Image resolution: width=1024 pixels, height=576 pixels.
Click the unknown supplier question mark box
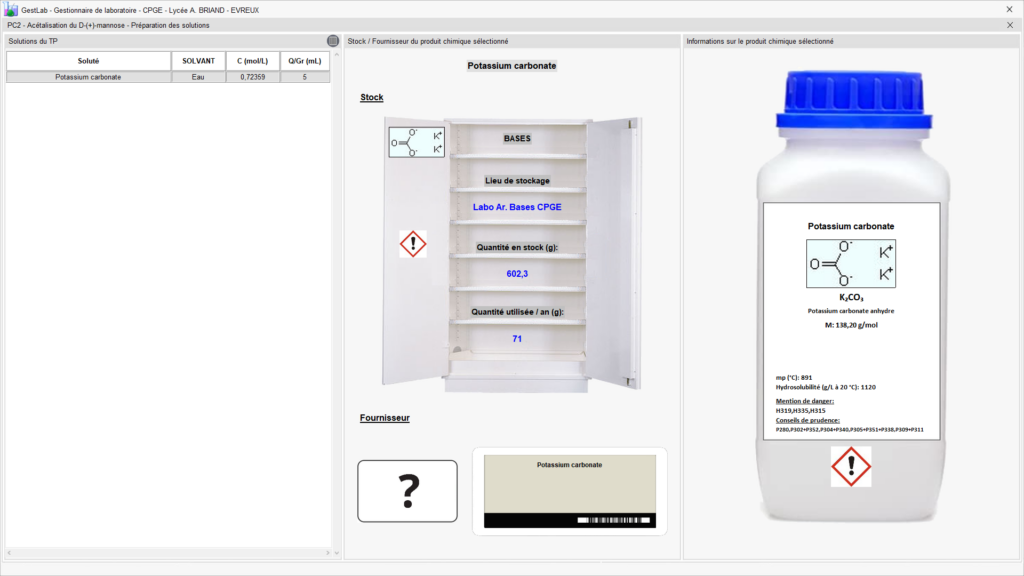(407, 491)
